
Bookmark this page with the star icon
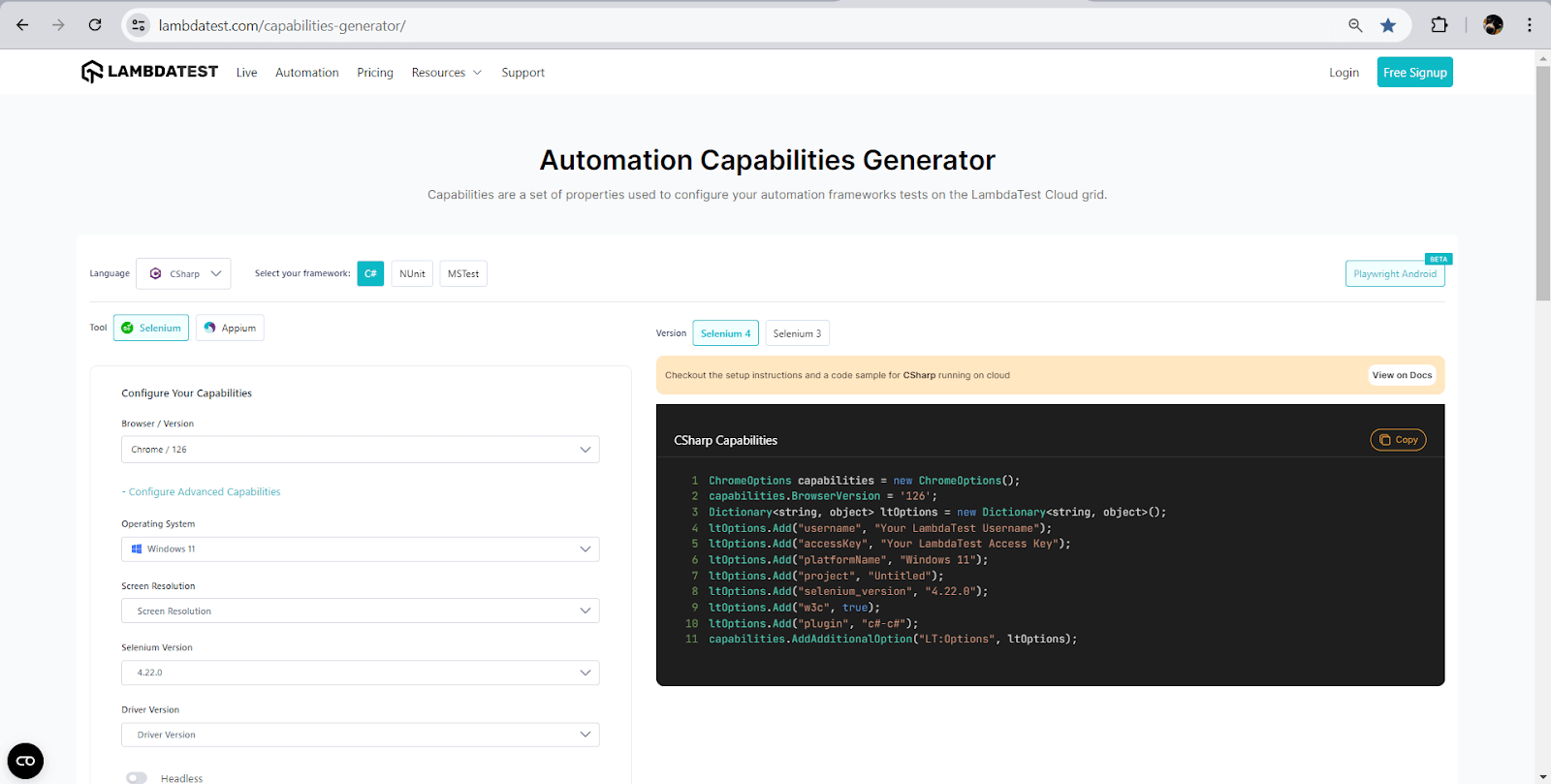1388,25
